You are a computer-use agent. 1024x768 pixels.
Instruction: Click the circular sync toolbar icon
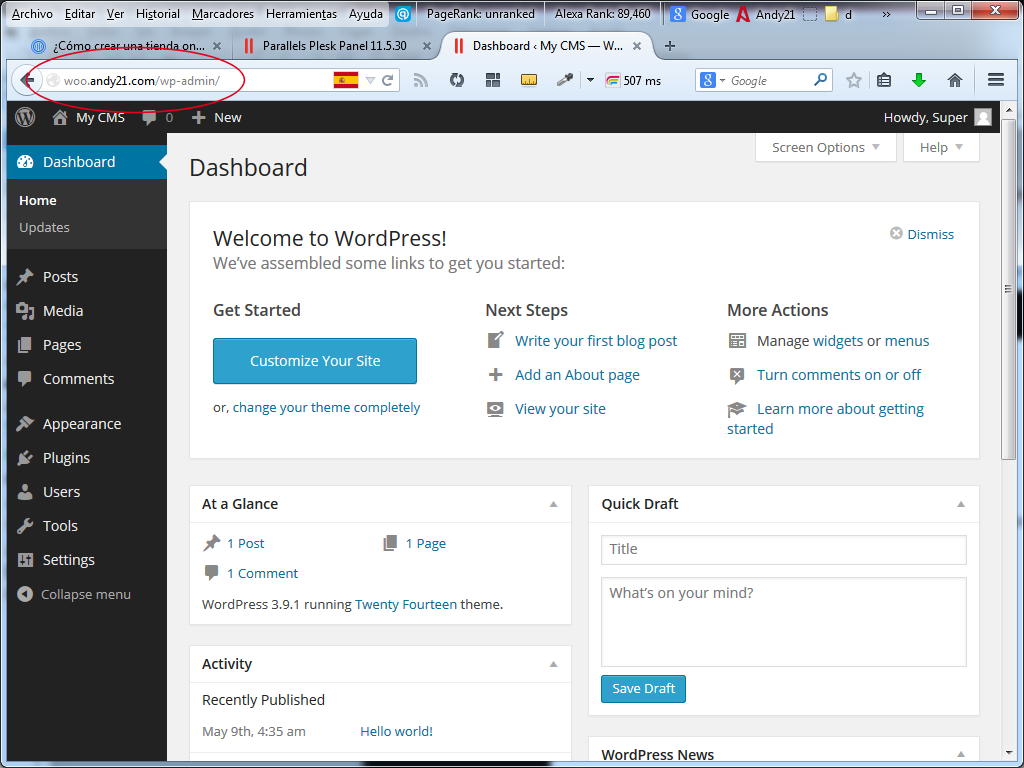457,80
